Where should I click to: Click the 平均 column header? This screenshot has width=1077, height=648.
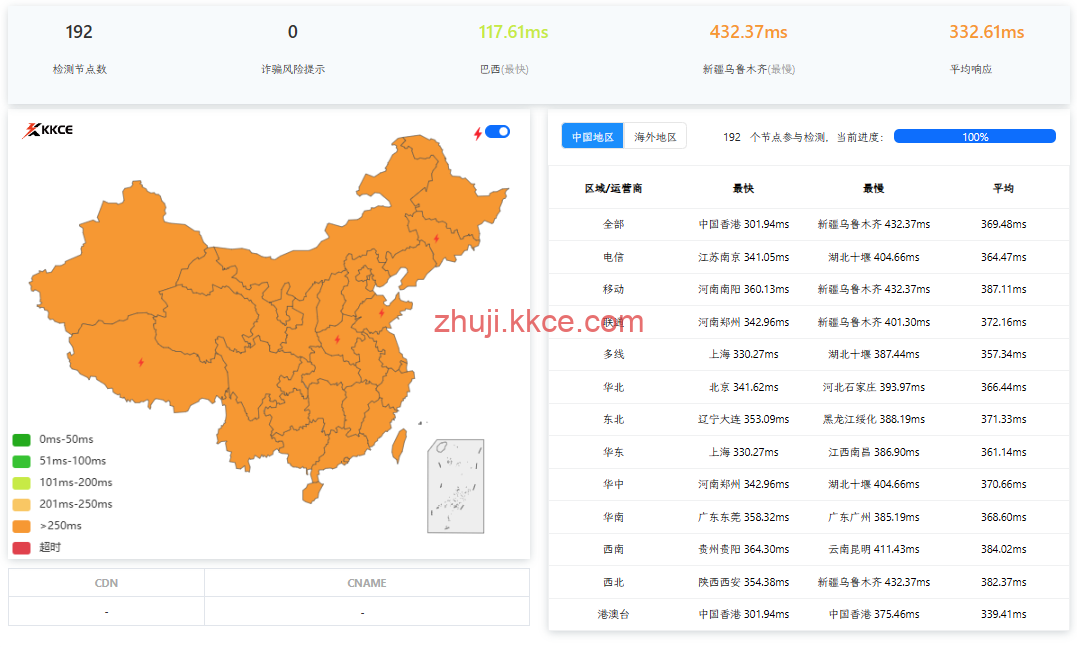(1003, 188)
